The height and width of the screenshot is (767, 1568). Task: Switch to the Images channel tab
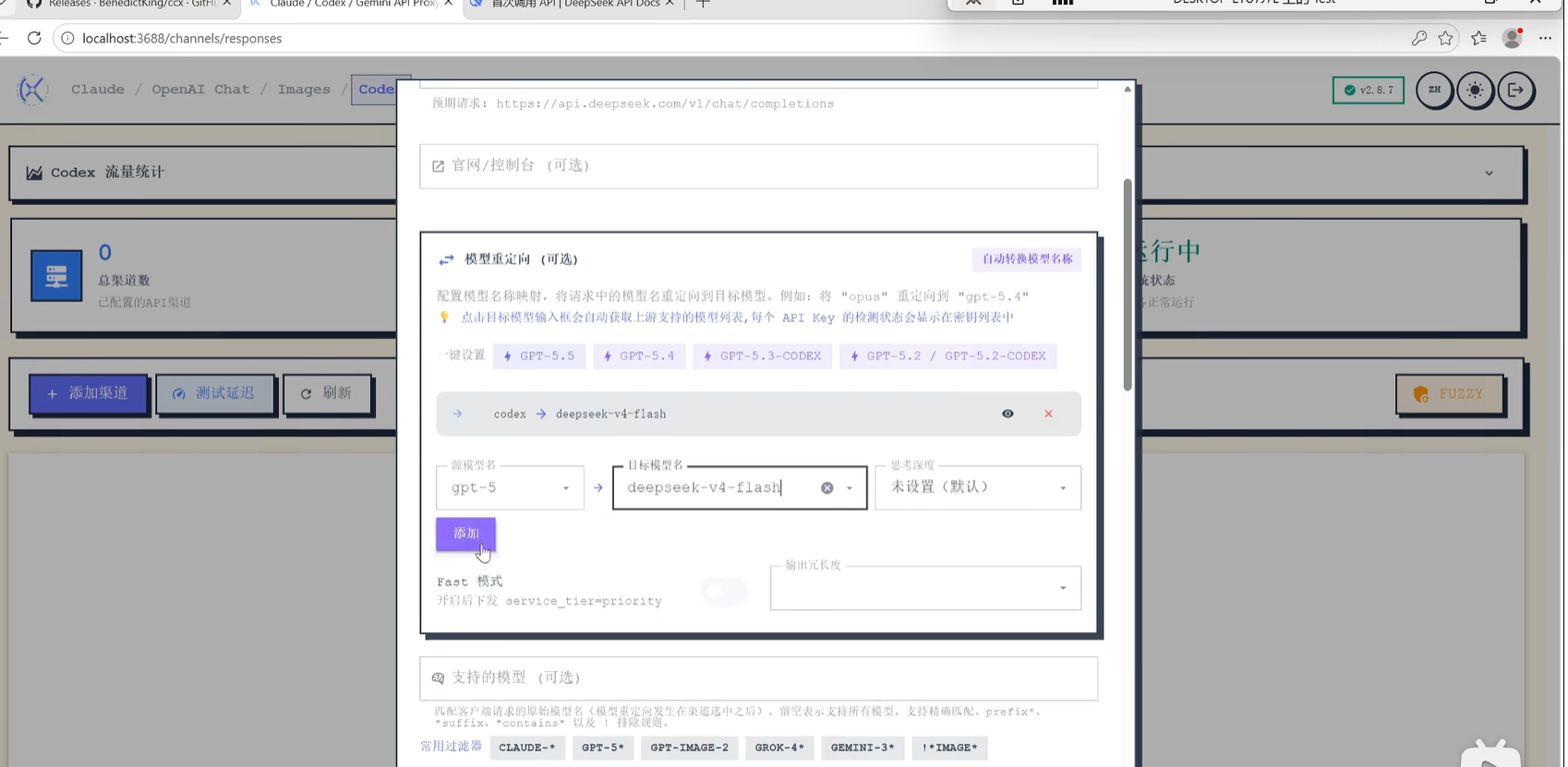tap(304, 90)
